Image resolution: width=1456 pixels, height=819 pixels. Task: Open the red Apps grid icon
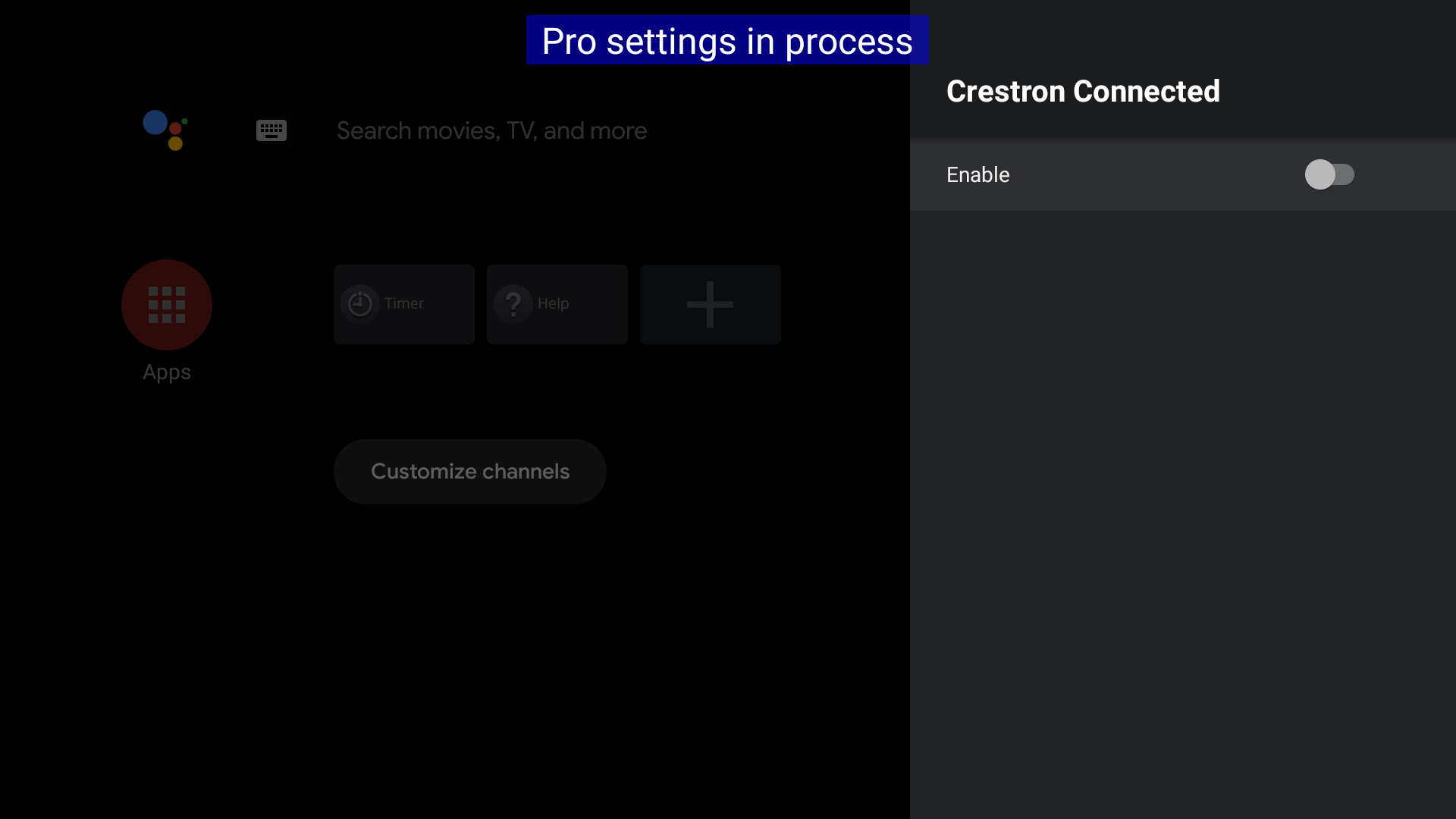pos(167,305)
